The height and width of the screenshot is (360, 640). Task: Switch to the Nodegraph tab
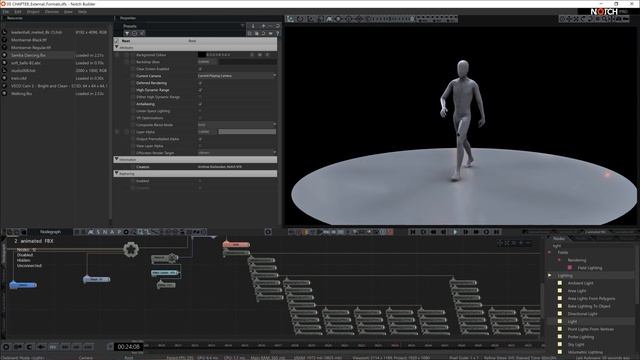pos(50,232)
